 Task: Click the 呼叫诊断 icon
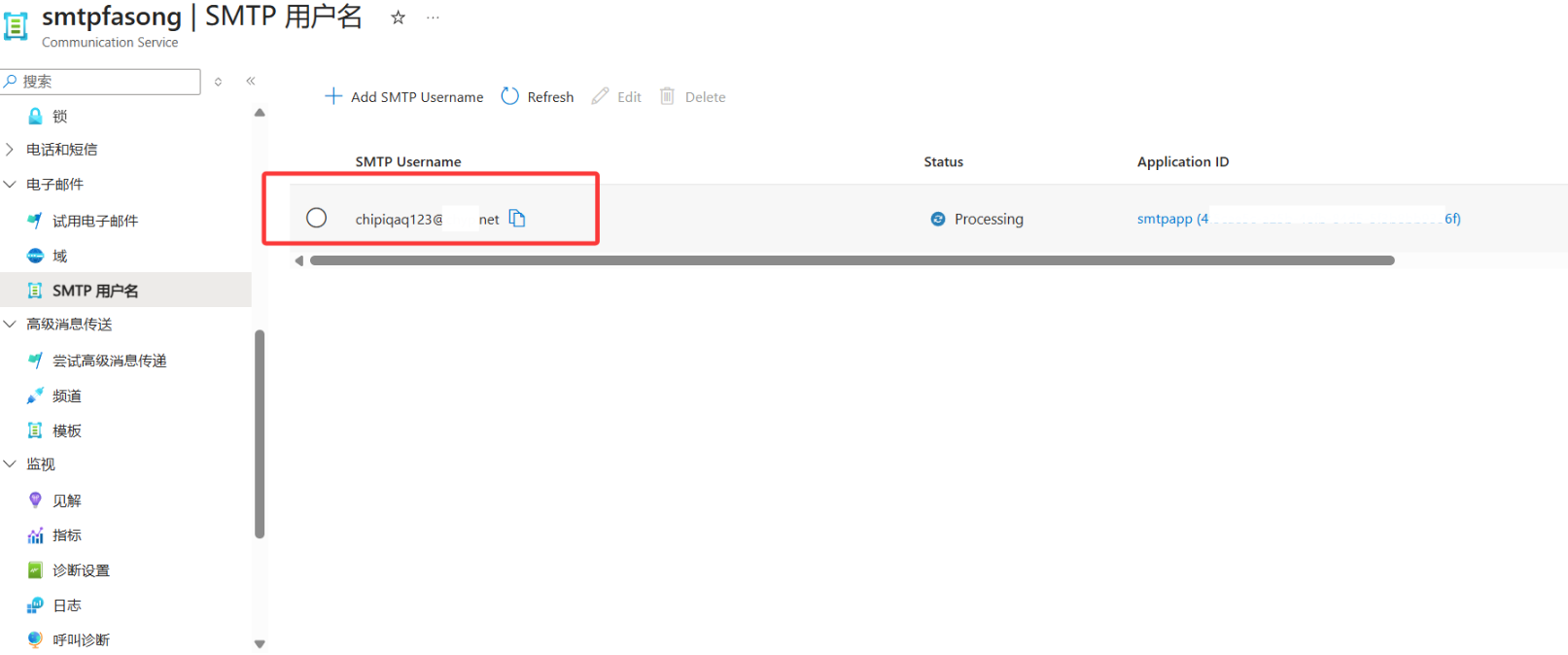coord(35,639)
